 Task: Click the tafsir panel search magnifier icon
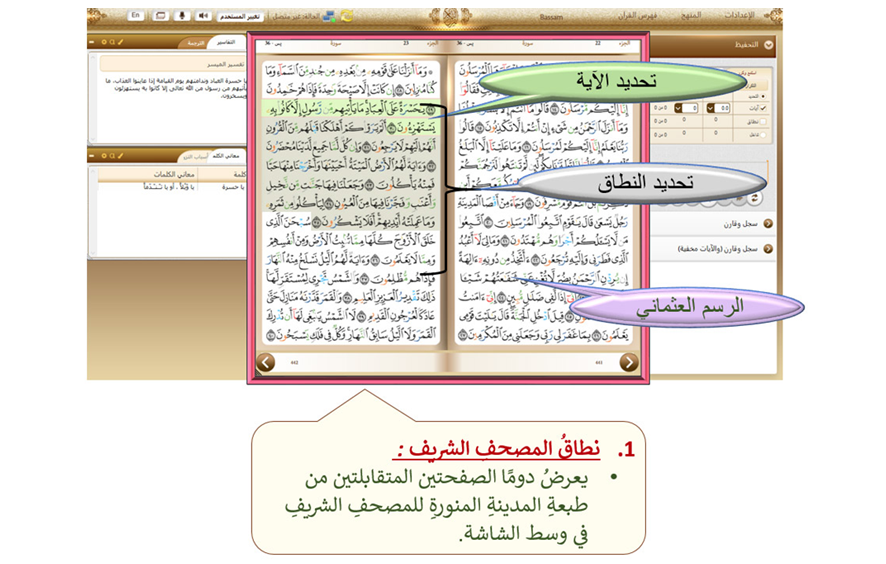coord(112,42)
